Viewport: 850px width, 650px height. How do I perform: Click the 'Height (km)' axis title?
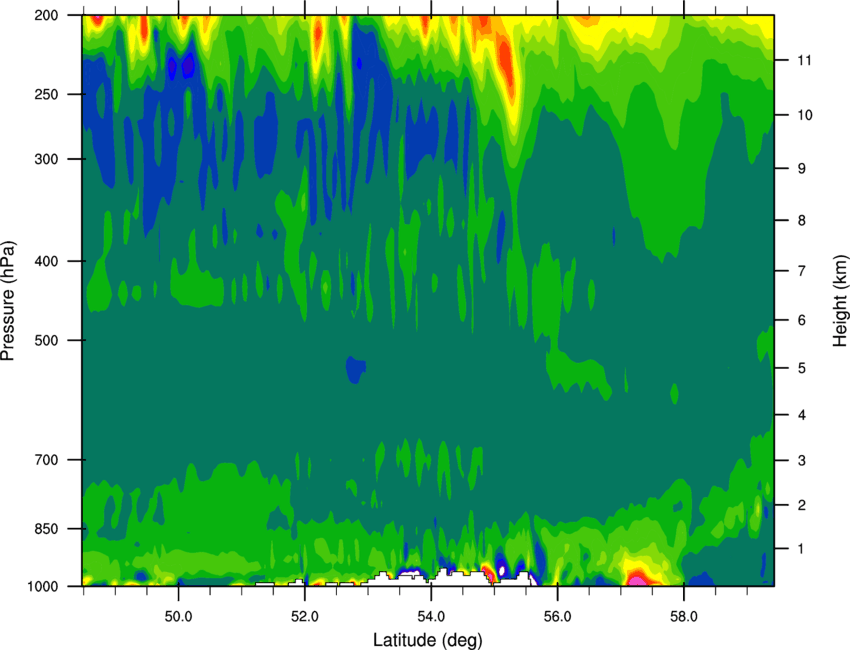pyautogui.click(x=840, y=300)
